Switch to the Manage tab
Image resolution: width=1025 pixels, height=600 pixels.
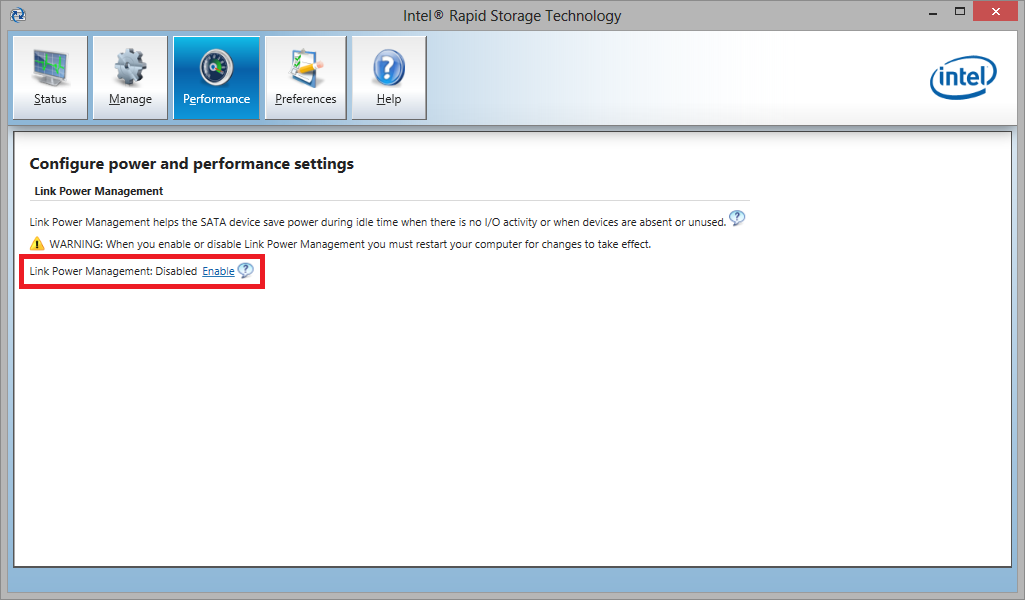130,78
